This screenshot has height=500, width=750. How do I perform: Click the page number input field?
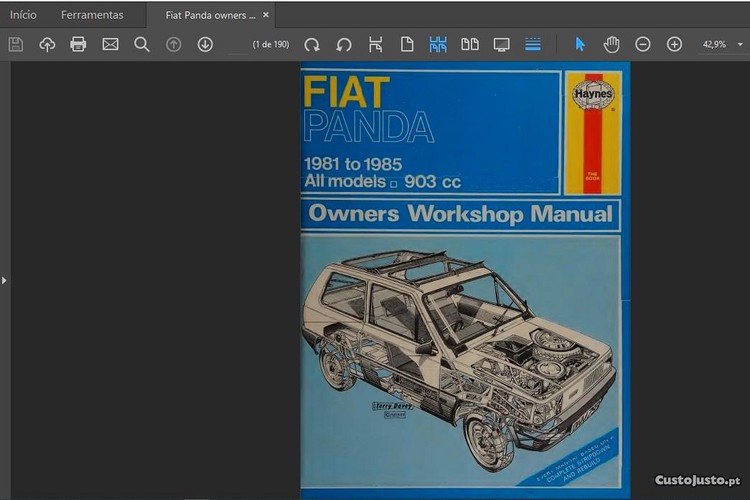[x=237, y=44]
